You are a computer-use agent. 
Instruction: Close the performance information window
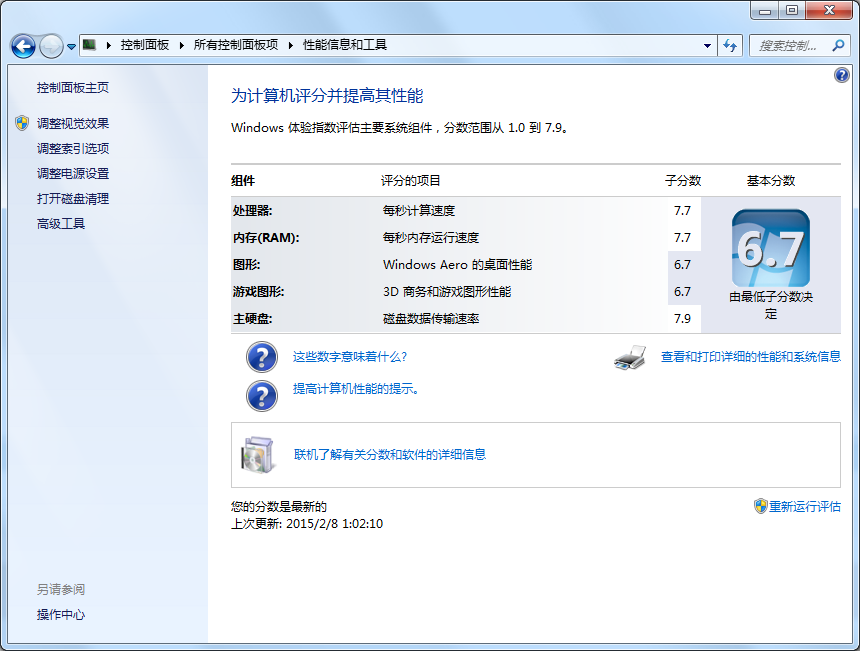[829, 10]
